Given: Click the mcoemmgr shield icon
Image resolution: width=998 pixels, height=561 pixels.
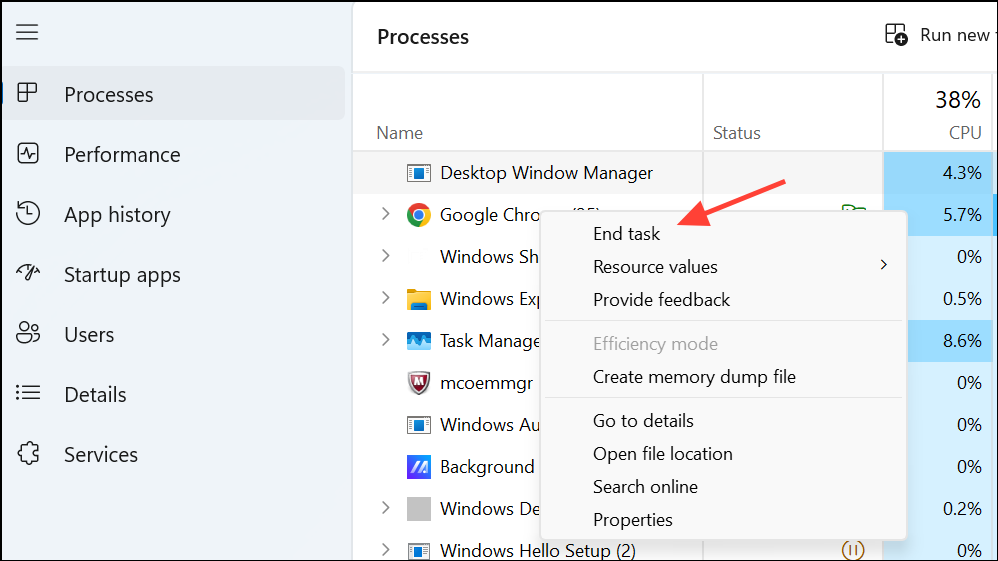Looking at the screenshot, I should coord(418,383).
